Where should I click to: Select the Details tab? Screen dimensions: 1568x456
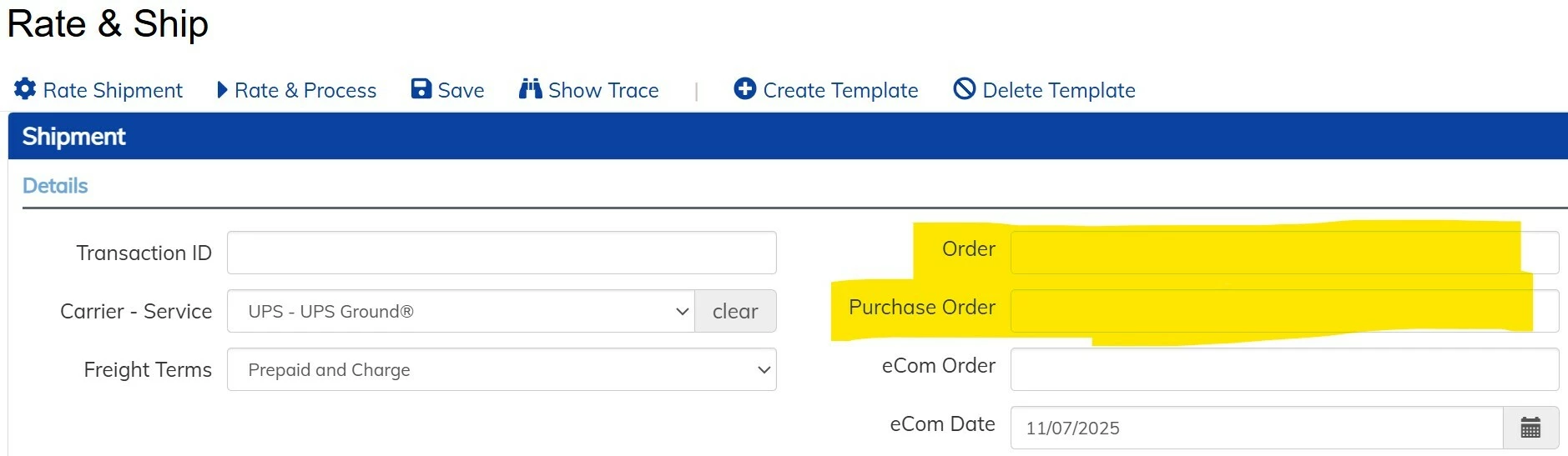coord(55,186)
